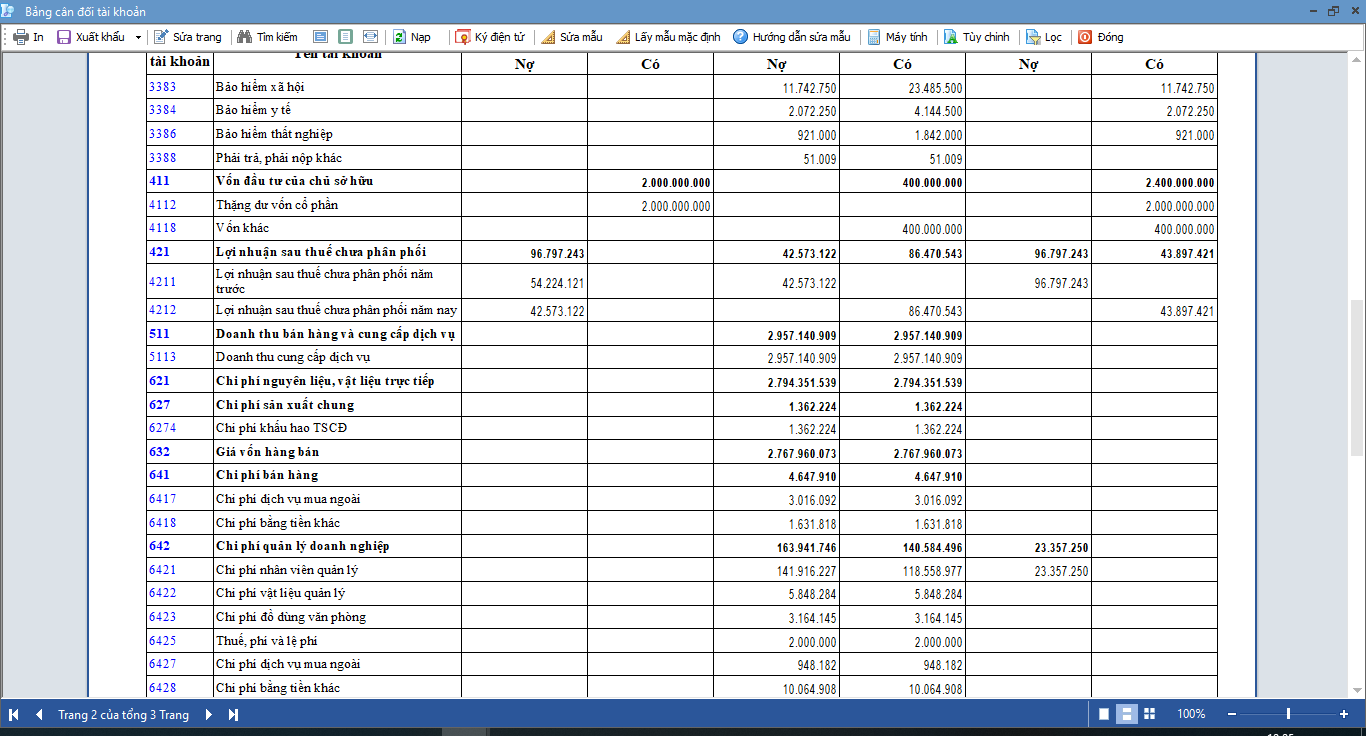This screenshot has height=736, width=1366.
Task: Click the Lọc filter icon
Action: click(1033, 37)
